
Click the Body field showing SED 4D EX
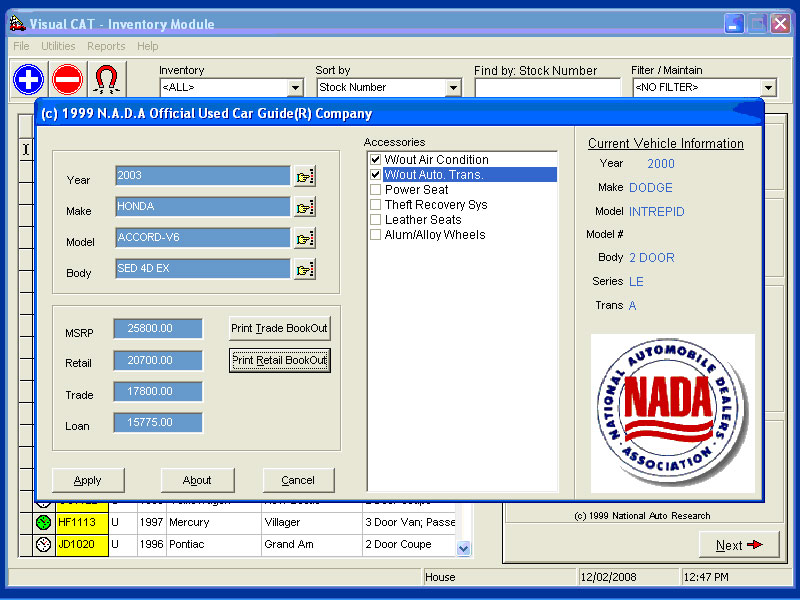pyautogui.click(x=203, y=269)
